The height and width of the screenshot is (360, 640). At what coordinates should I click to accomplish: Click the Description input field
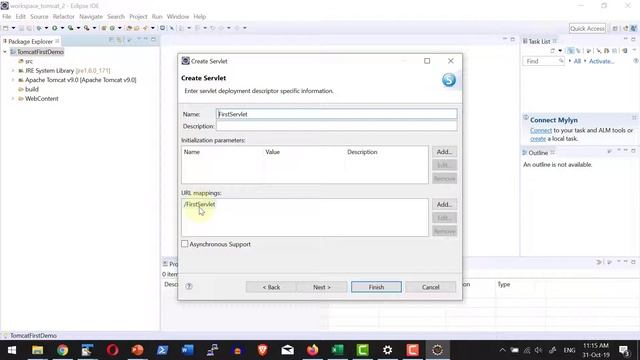337,126
